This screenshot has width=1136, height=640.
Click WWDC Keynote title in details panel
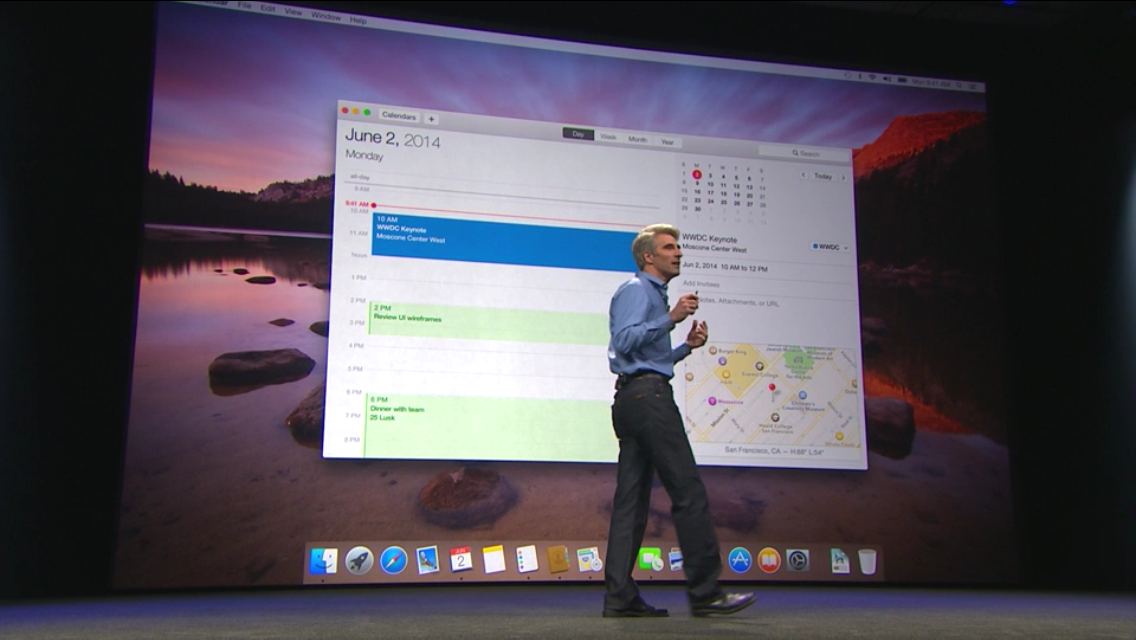709,238
